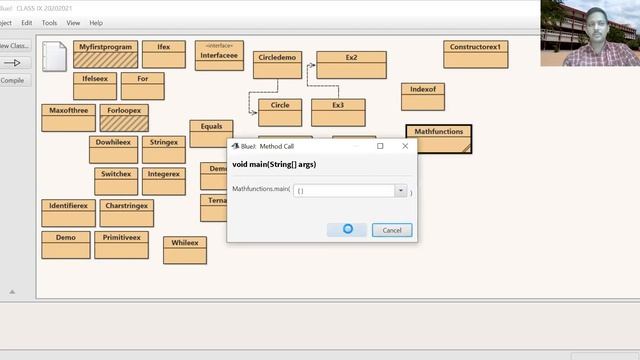Expand the bottom-left panel triangle
640x360 pixels.
pos(12,292)
